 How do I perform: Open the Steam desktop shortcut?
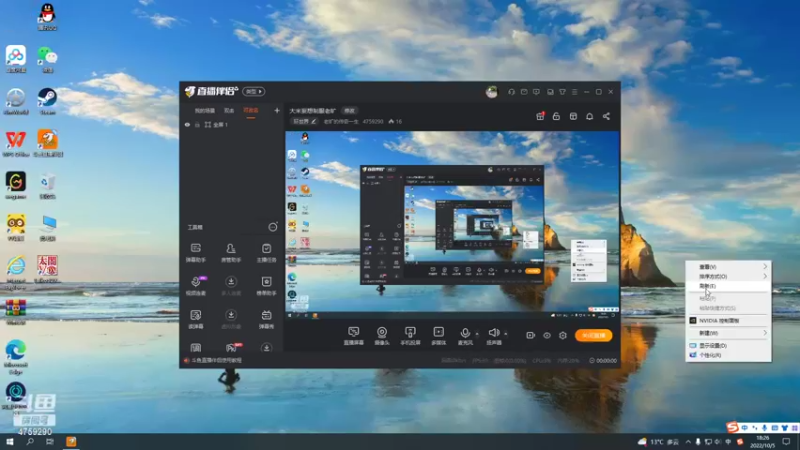47,101
